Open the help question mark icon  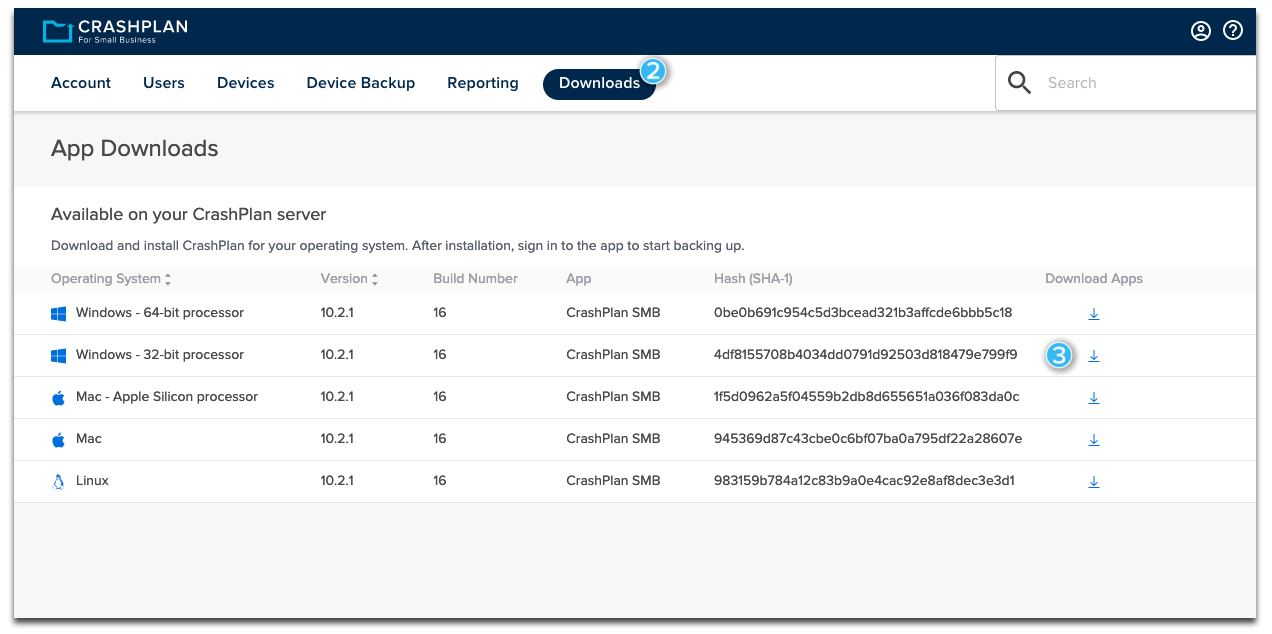[1233, 31]
